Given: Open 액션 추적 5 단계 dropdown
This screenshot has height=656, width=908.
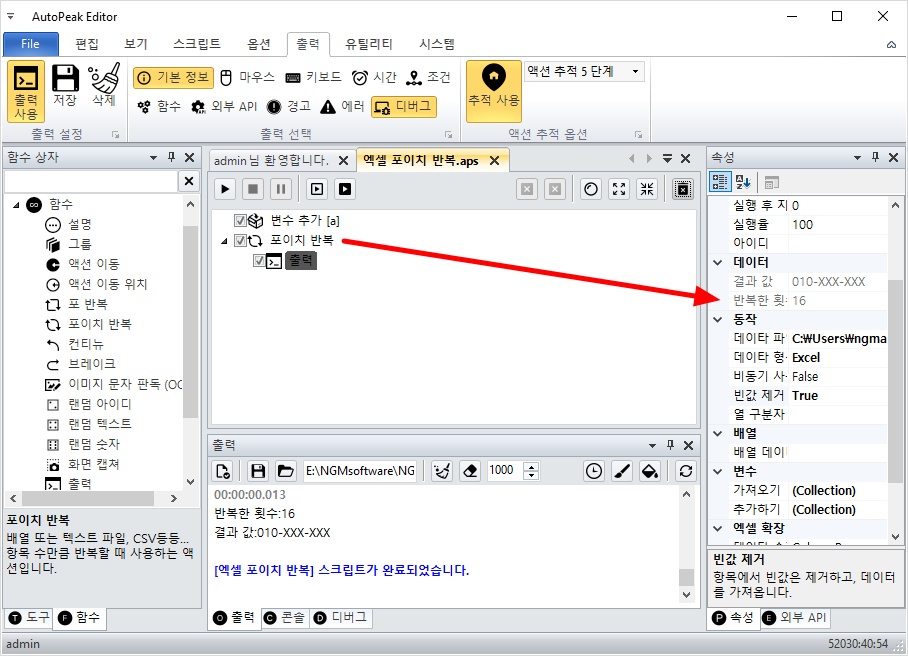Looking at the screenshot, I should pos(635,71).
